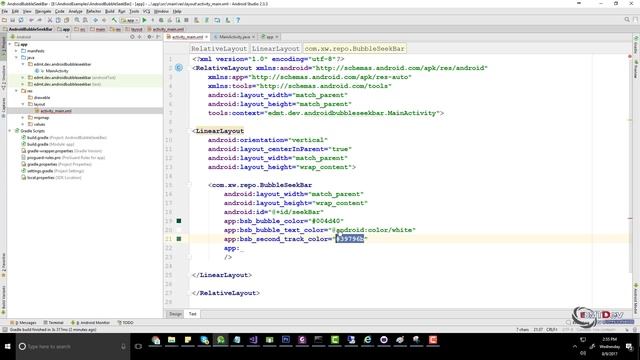Open the Terminal tool window
The image size is (640, 360).
[x=53, y=322]
